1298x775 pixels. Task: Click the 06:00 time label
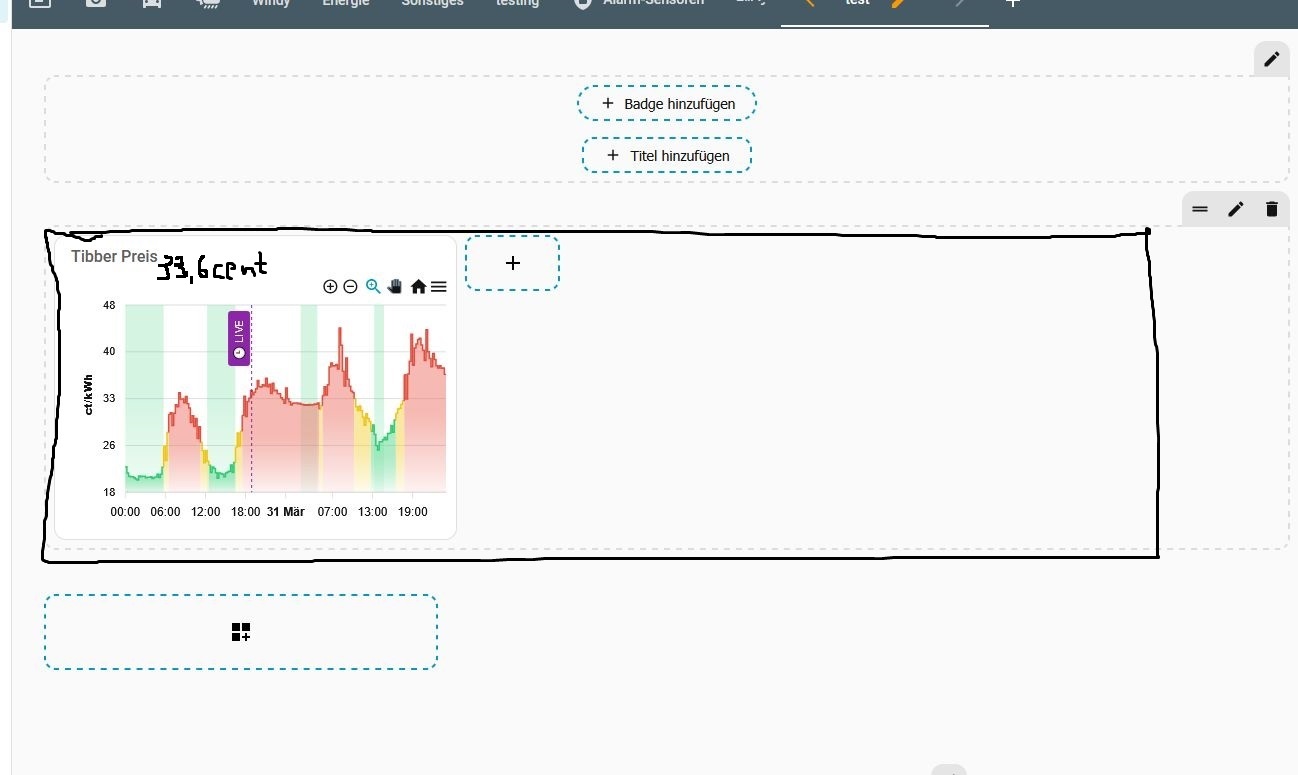[165, 512]
